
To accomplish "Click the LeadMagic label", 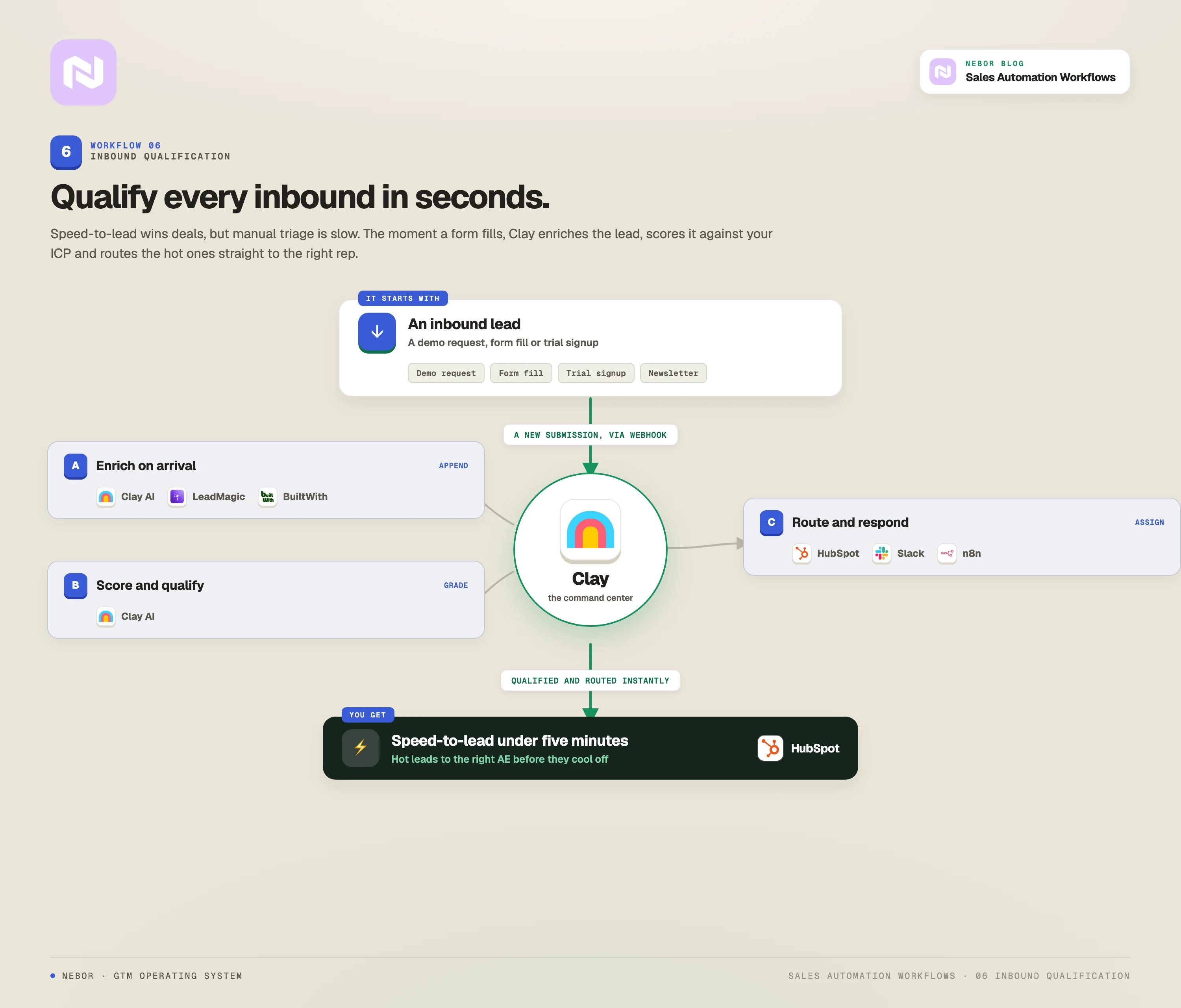I will pyautogui.click(x=219, y=497).
